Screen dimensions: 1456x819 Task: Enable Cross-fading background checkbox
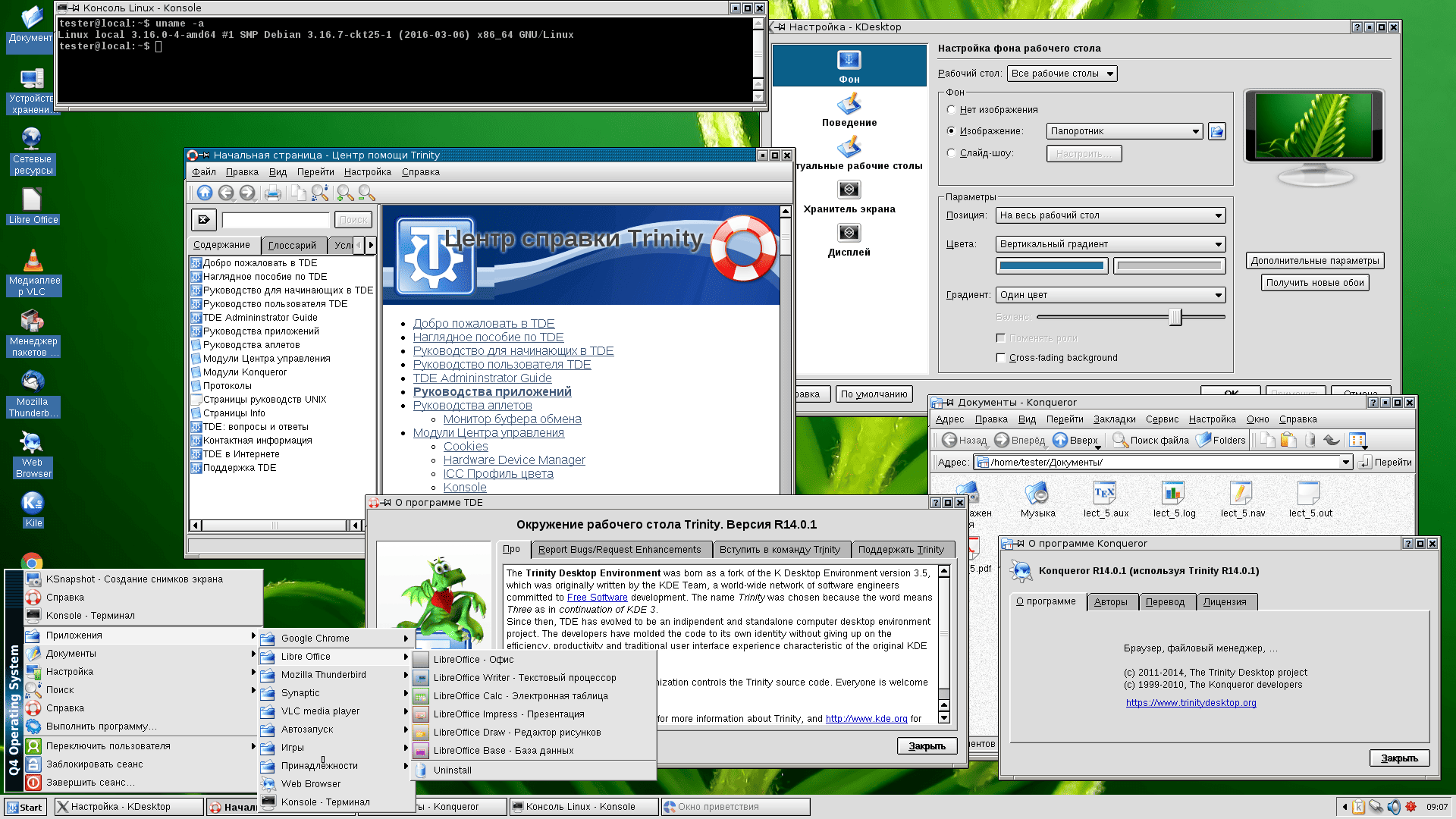[x=1001, y=358]
